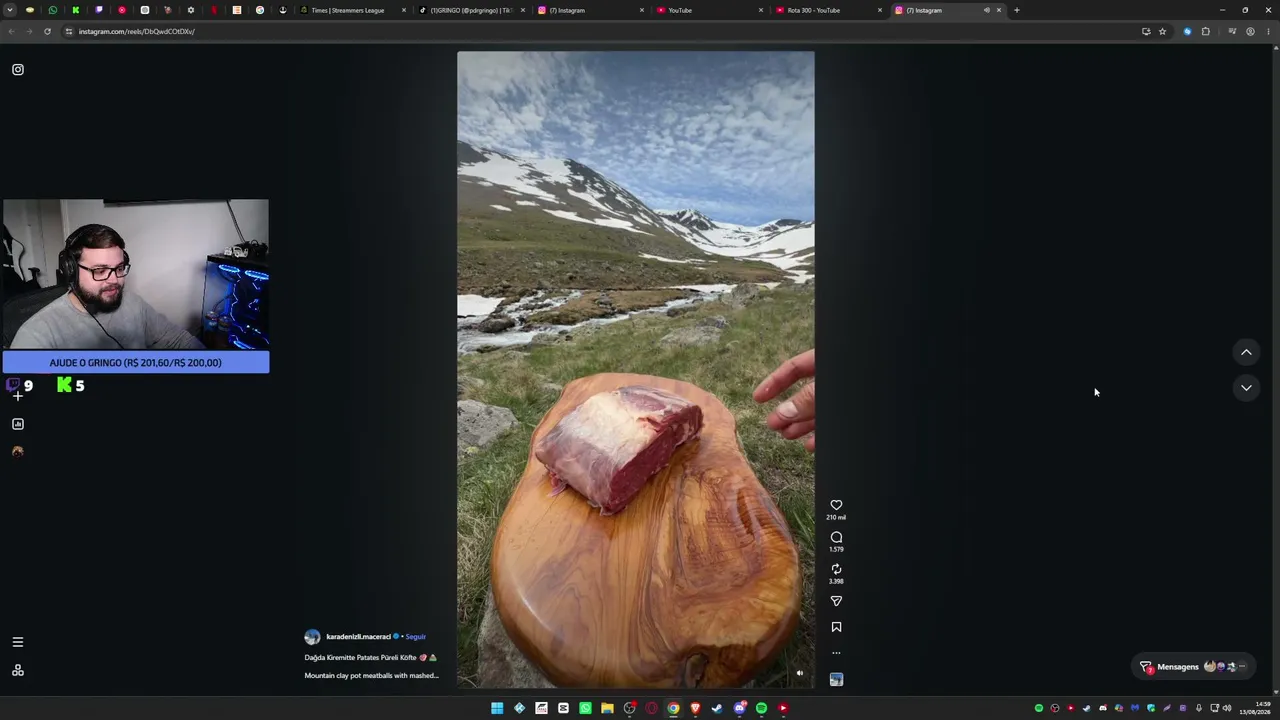Click the 'AJUDE O GRINGO' donation goal bar

[136, 363]
